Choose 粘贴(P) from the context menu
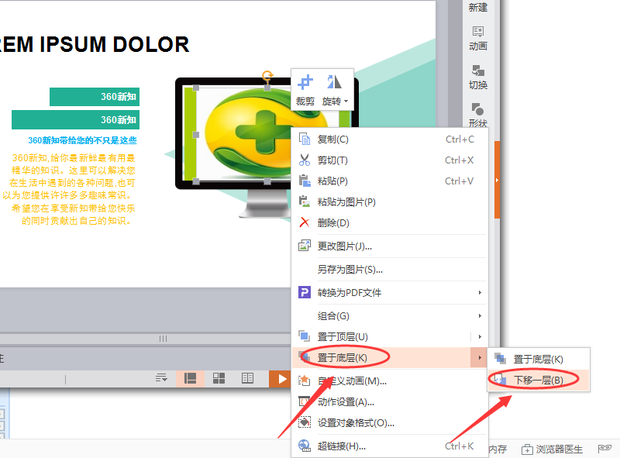Viewport: 620px width, 458px height. click(x=389, y=181)
